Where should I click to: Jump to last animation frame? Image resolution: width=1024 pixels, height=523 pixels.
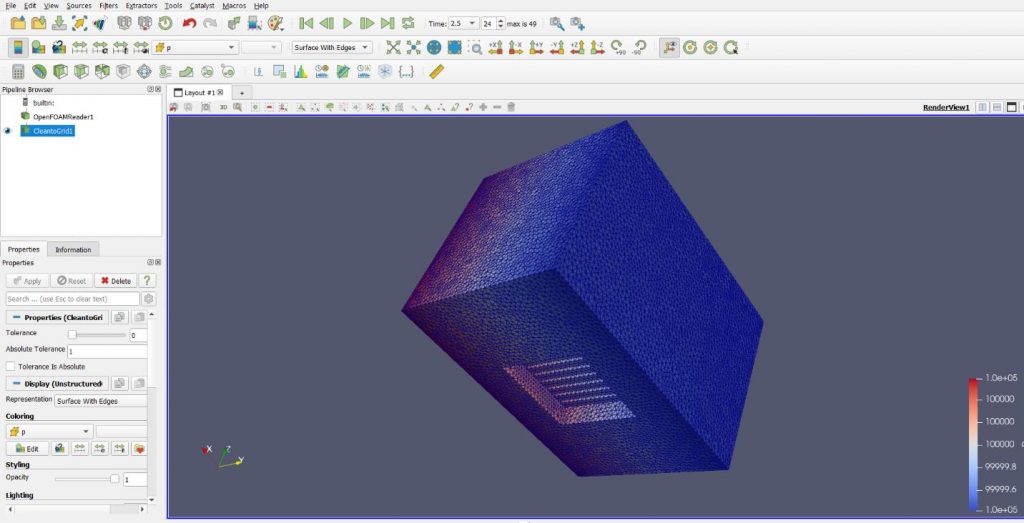click(387, 23)
